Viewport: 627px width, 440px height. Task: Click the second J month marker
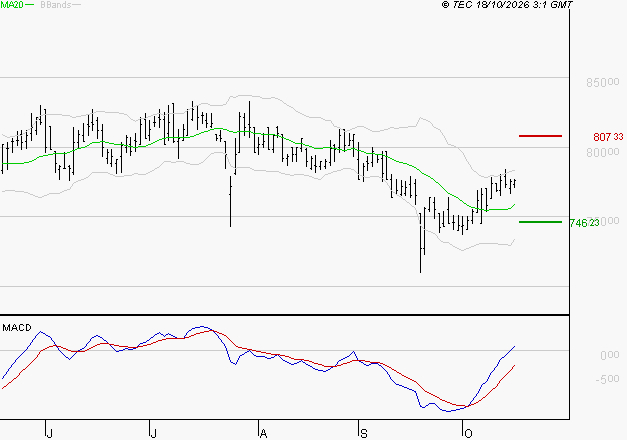(x=153, y=434)
